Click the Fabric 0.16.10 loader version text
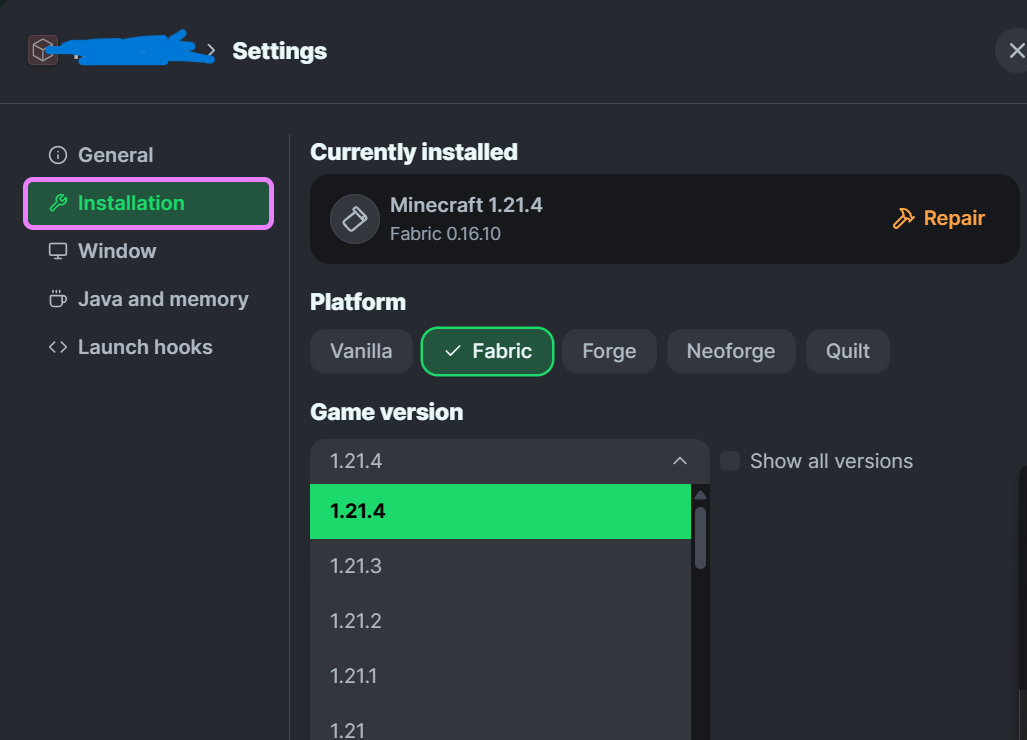Image resolution: width=1027 pixels, height=740 pixels. (x=445, y=234)
